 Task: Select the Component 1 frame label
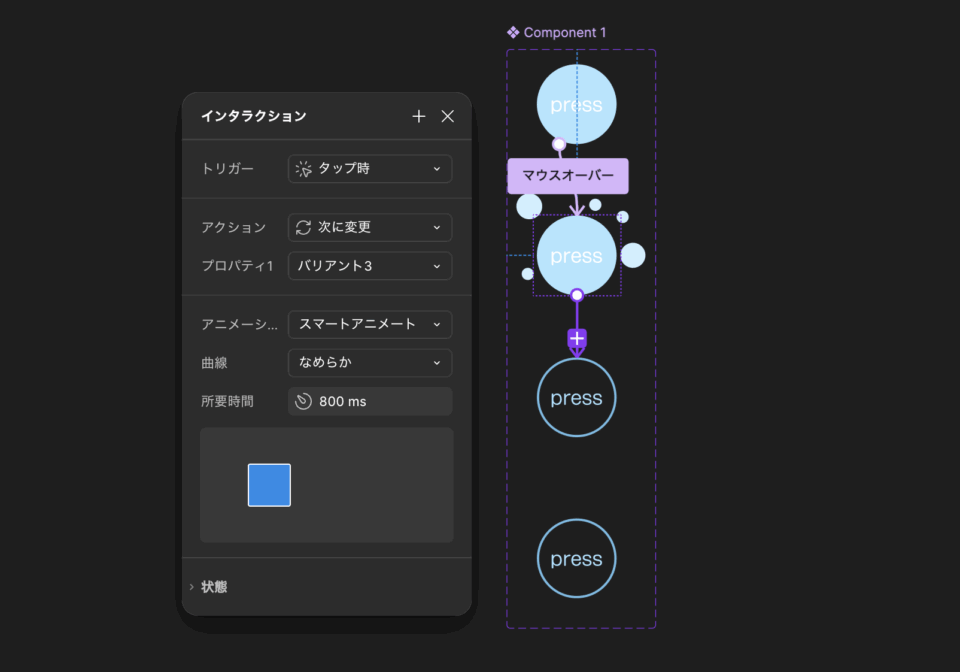(x=564, y=32)
